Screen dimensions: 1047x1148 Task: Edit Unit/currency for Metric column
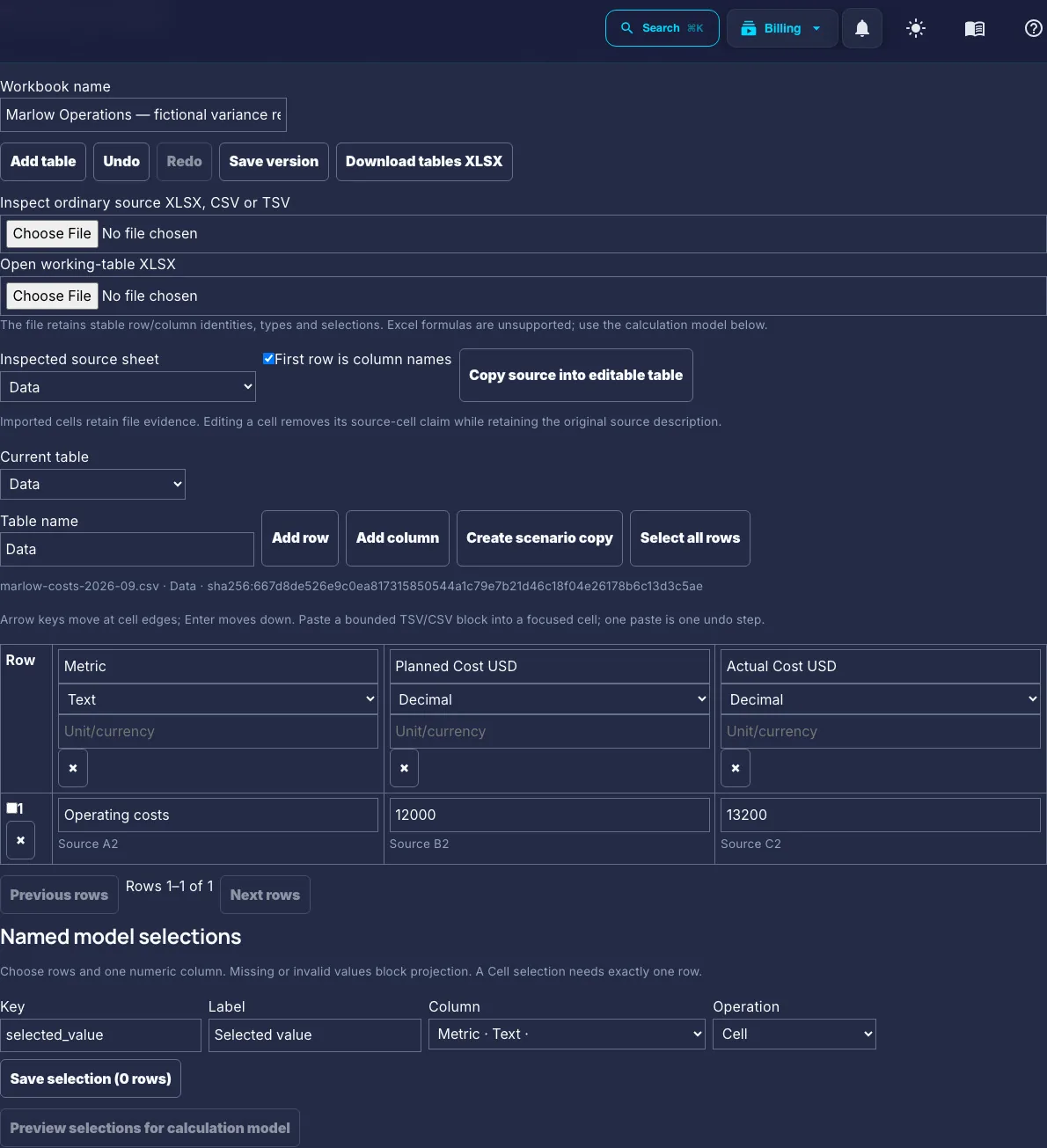[x=218, y=731]
